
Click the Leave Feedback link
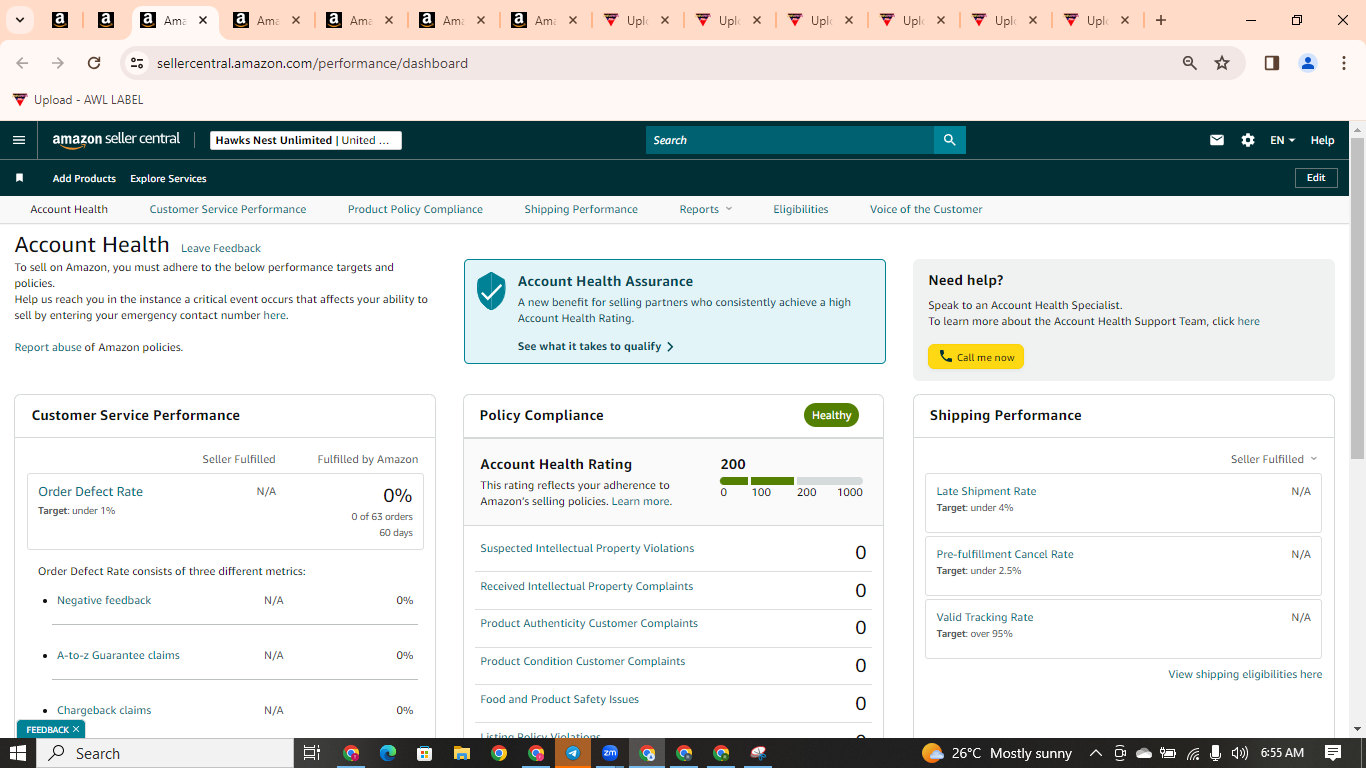221,248
